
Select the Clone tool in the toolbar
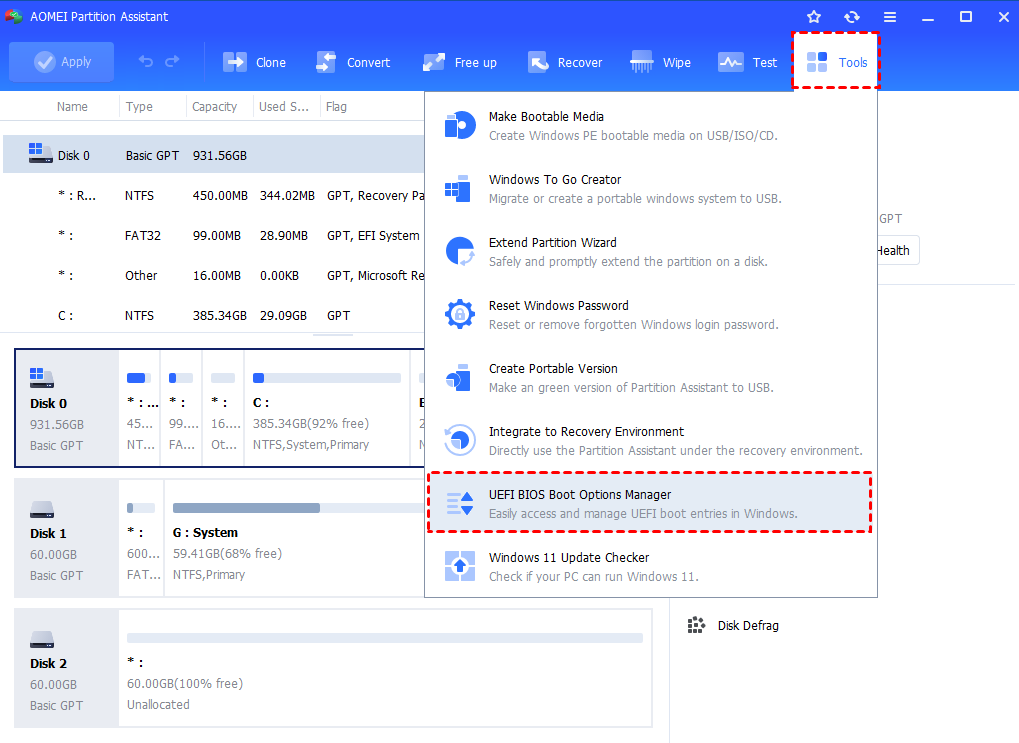click(254, 62)
